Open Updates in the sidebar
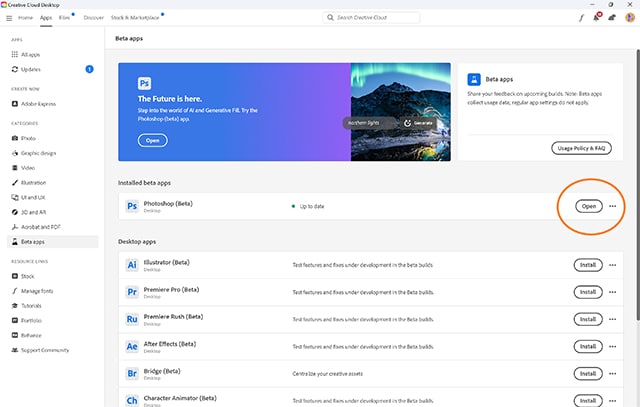The width and height of the screenshot is (640, 407). point(31,69)
